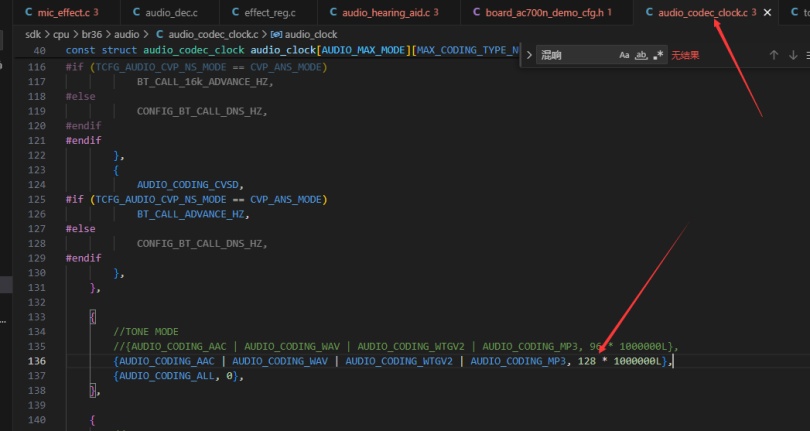Click the commented-out line 135 code
Image resolution: width=810 pixels, height=431 pixels.
click(396, 346)
